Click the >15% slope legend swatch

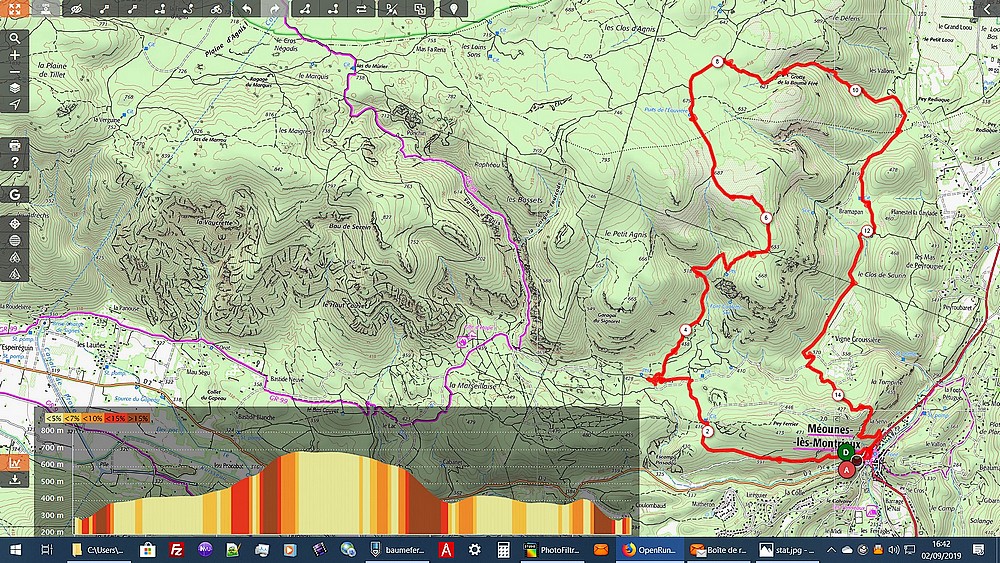[x=138, y=418]
